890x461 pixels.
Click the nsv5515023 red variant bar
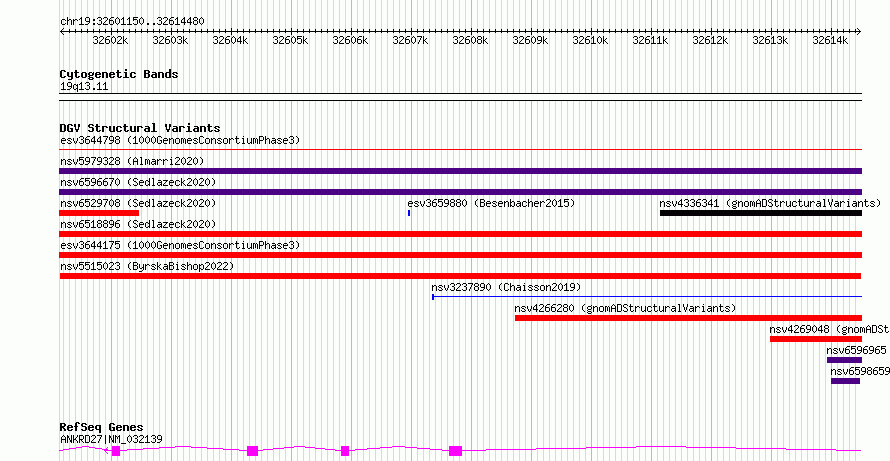(460, 276)
